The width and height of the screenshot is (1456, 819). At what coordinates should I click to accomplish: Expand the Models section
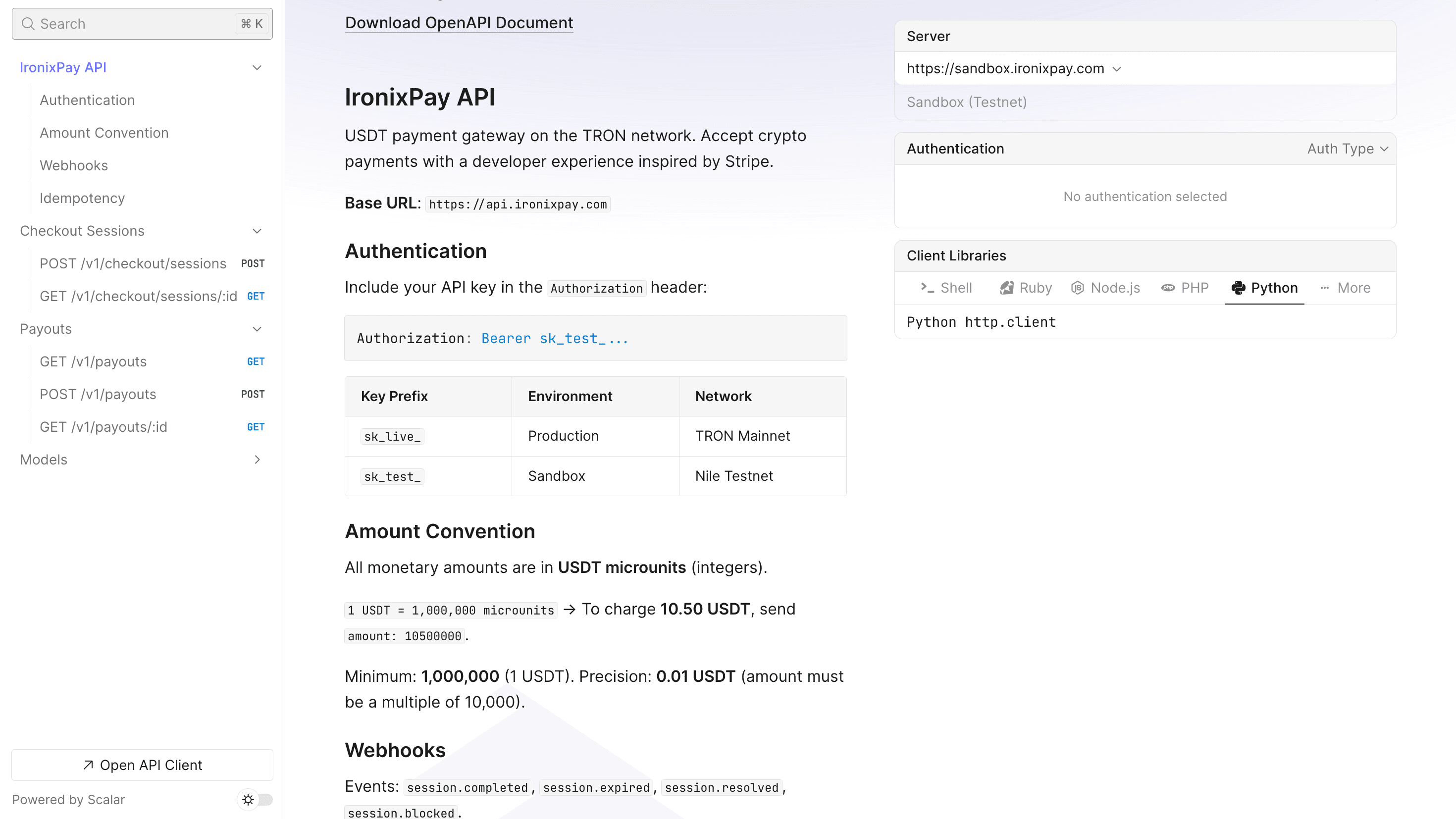257,460
